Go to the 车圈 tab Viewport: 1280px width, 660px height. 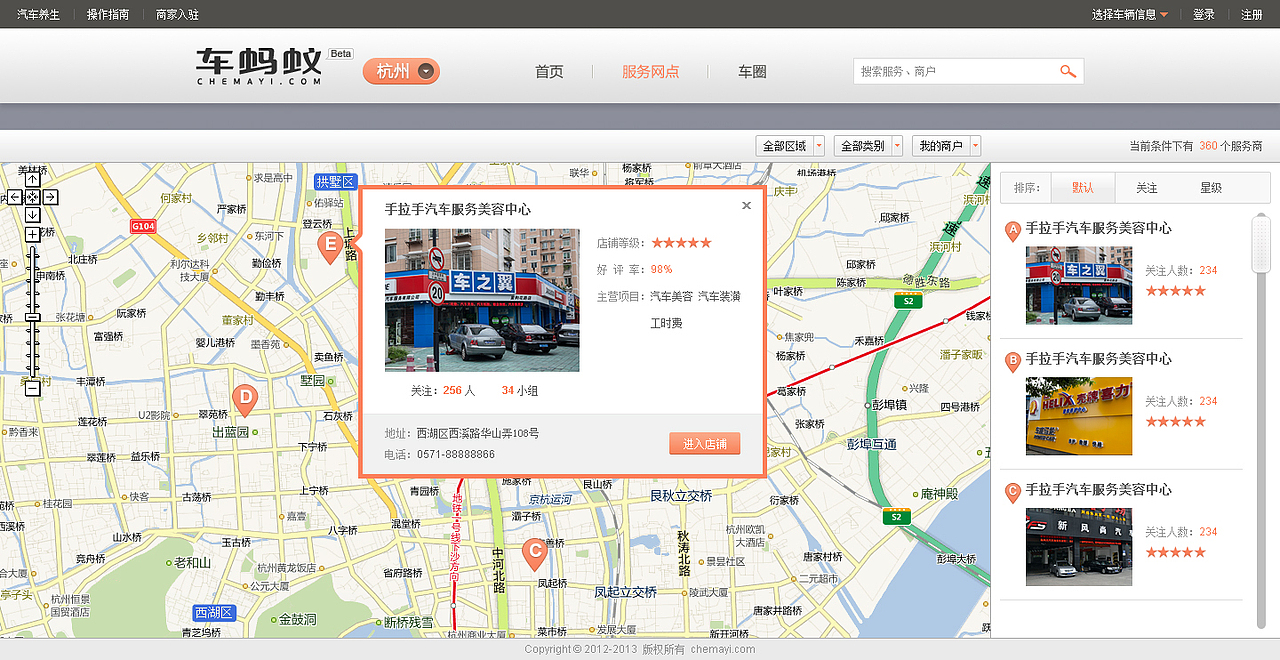coord(752,72)
